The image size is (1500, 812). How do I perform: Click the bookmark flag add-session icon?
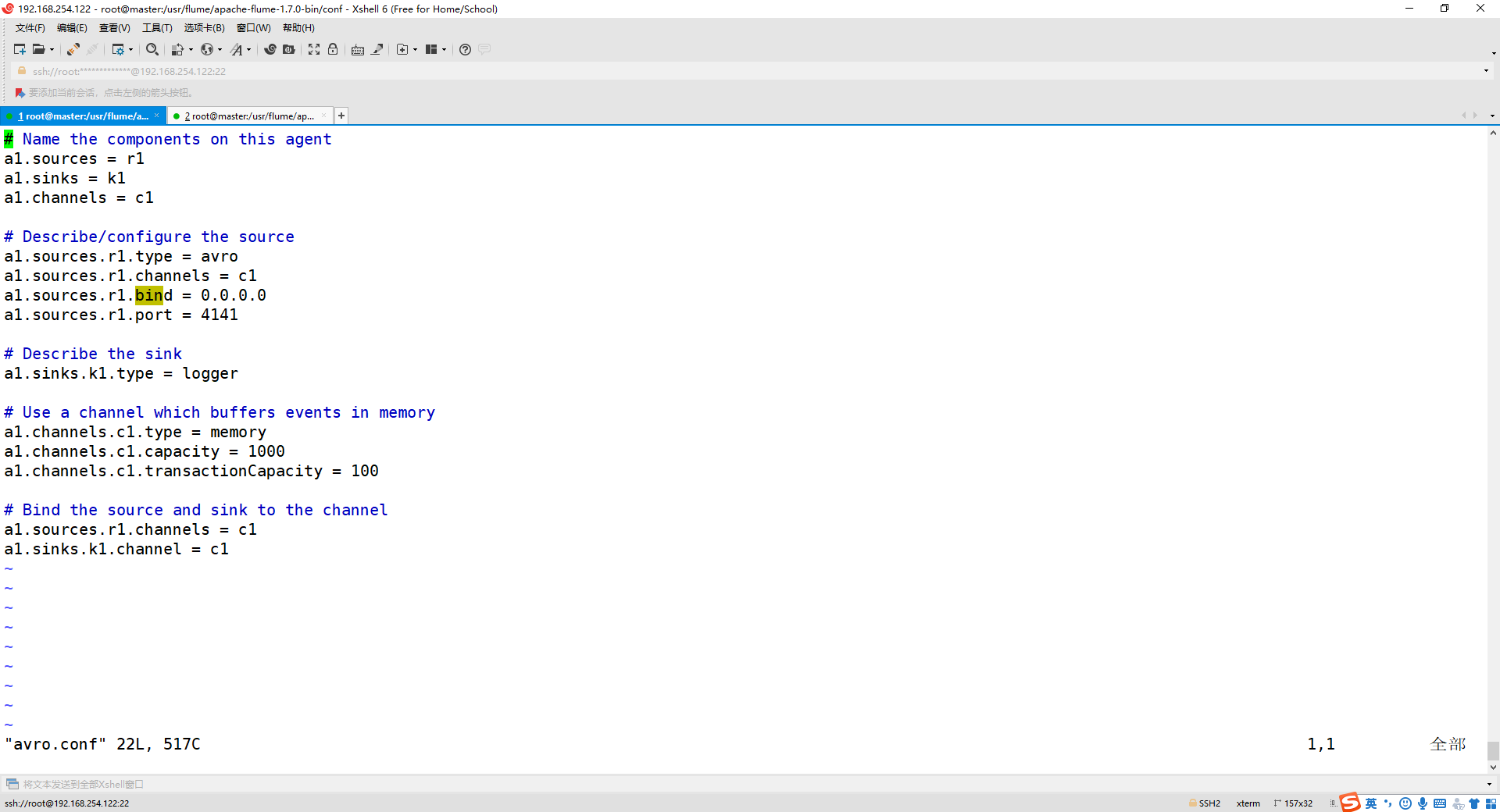pyautogui.click(x=20, y=92)
